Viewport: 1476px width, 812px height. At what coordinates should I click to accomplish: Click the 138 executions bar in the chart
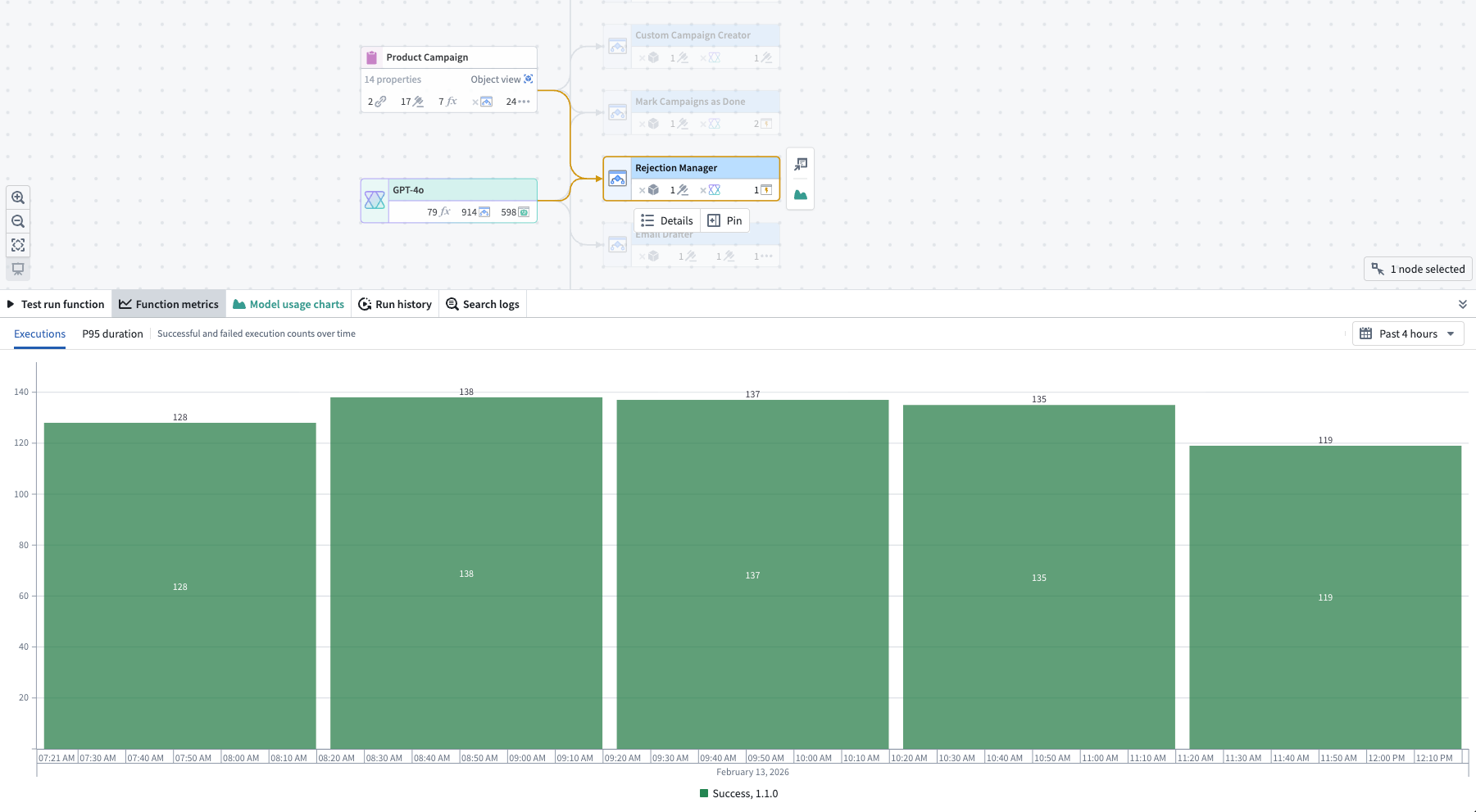point(466,574)
